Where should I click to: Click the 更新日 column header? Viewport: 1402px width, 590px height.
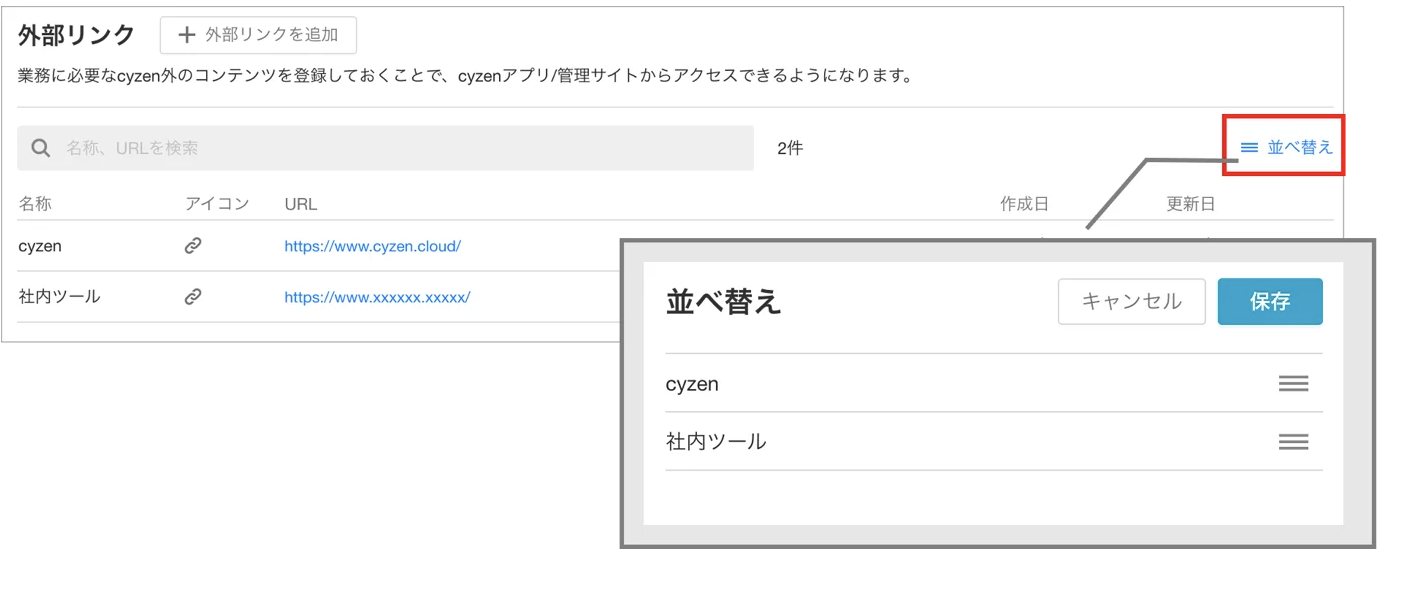coord(1190,204)
